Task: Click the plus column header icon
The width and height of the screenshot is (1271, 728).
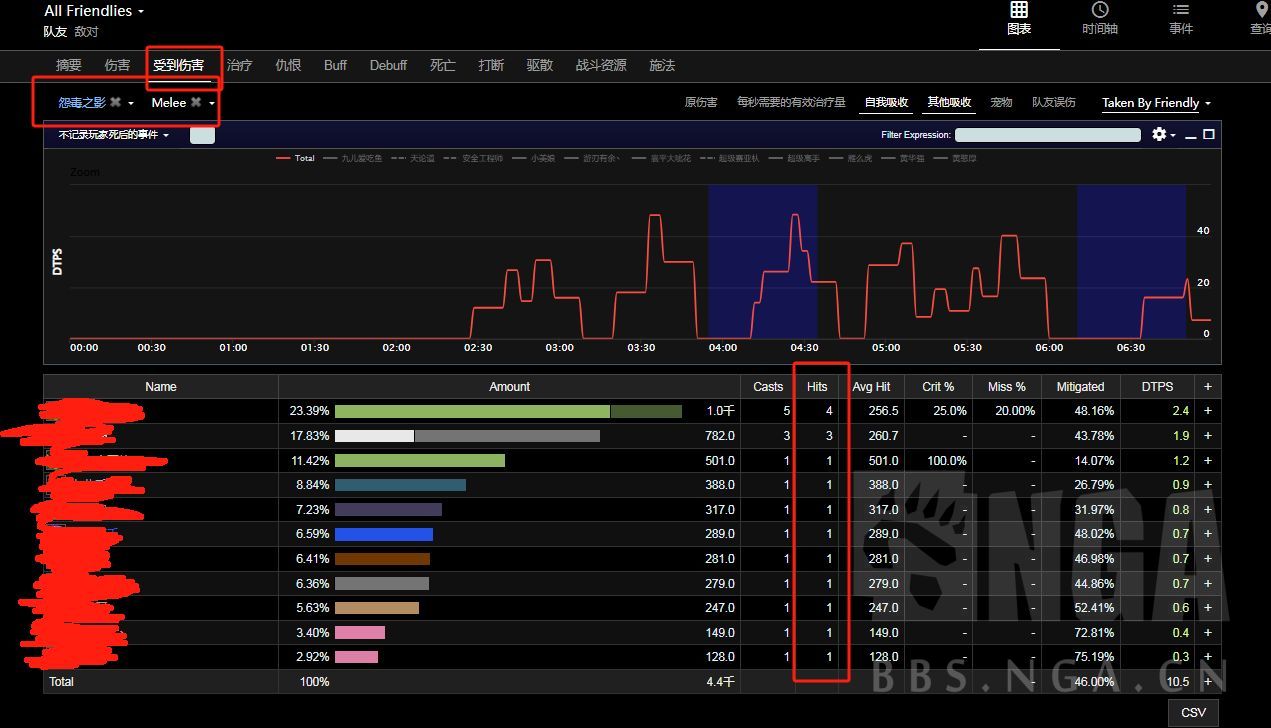Action: pos(1207,387)
